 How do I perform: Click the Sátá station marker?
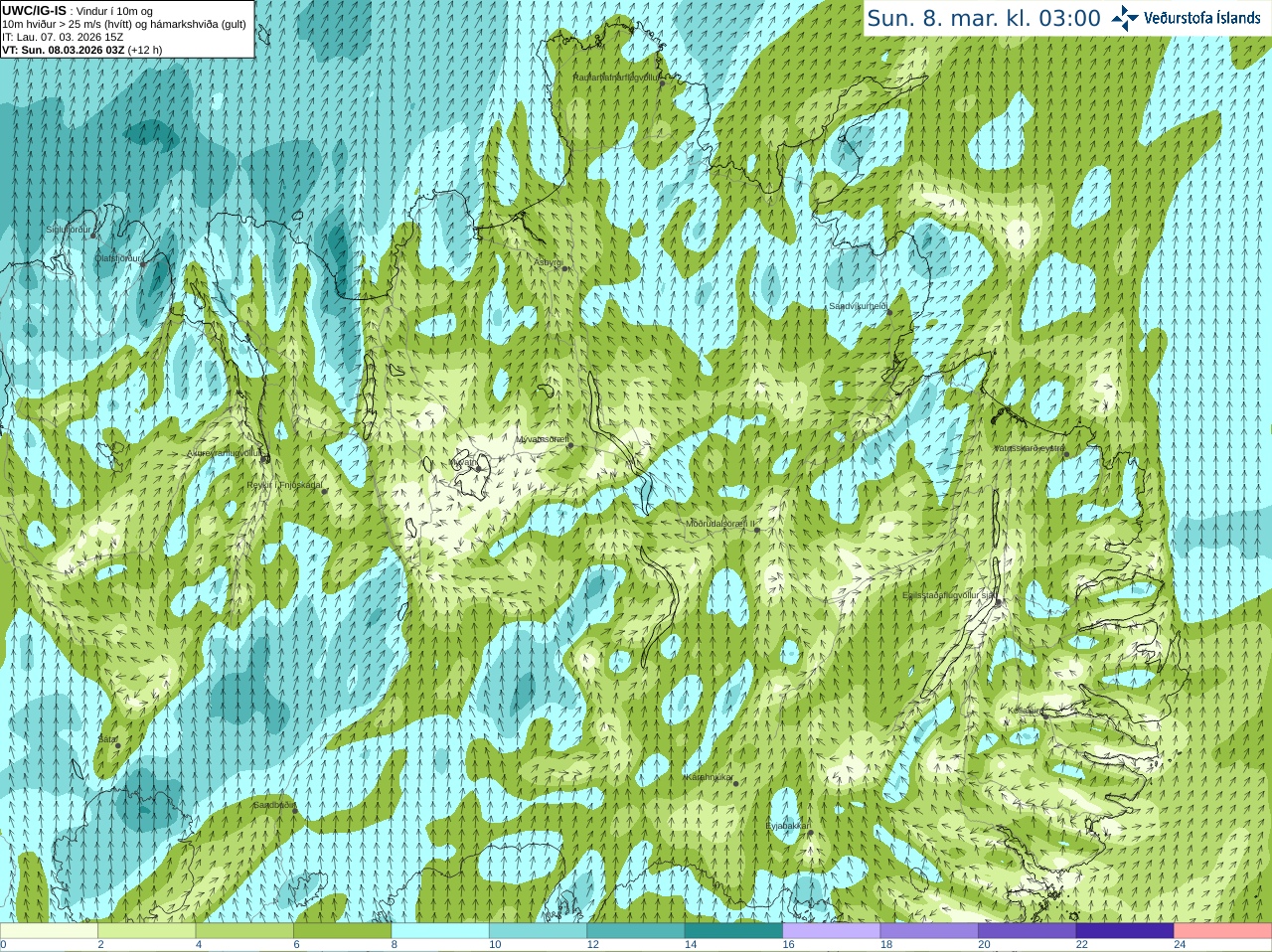coord(117,745)
